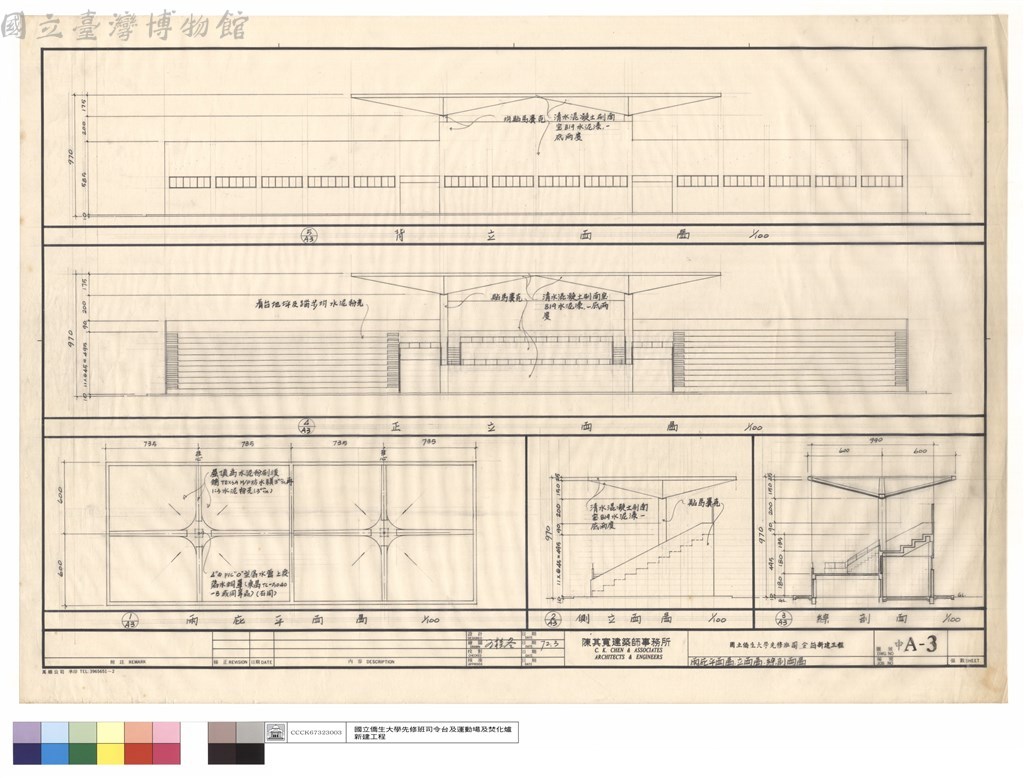Select the black swatch
Screen dimensions: 1024x778
pyautogui.click(x=250, y=753)
